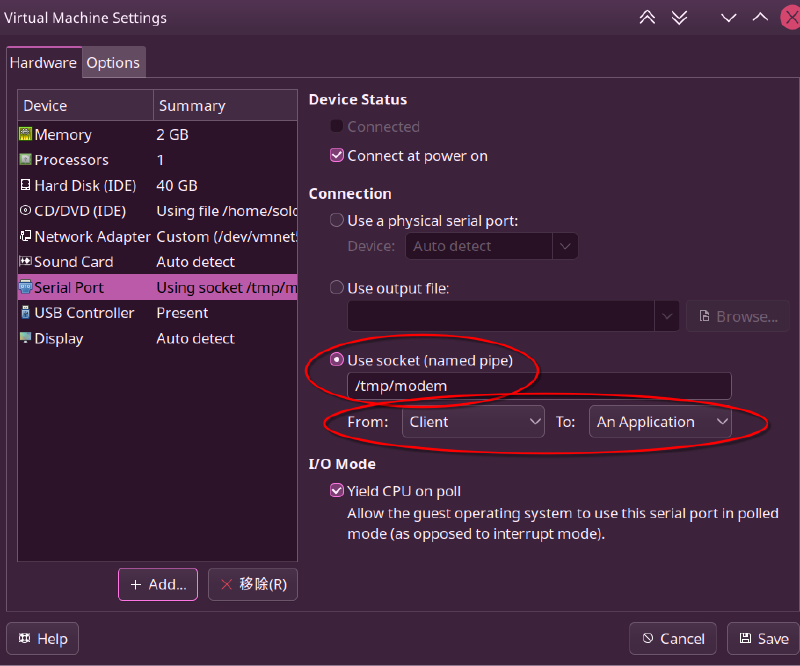Click the Network Adapter icon
The image size is (800, 666).
(x=26, y=236)
